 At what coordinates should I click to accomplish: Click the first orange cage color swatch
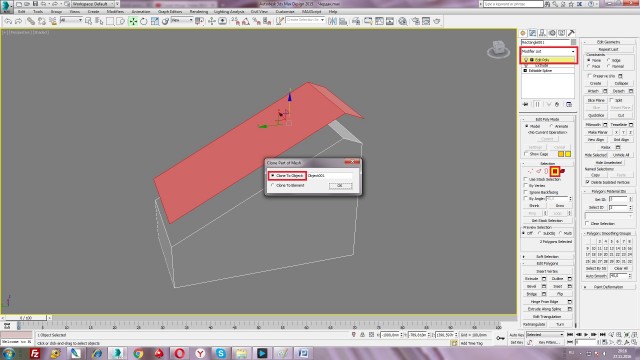coord(561,154)
